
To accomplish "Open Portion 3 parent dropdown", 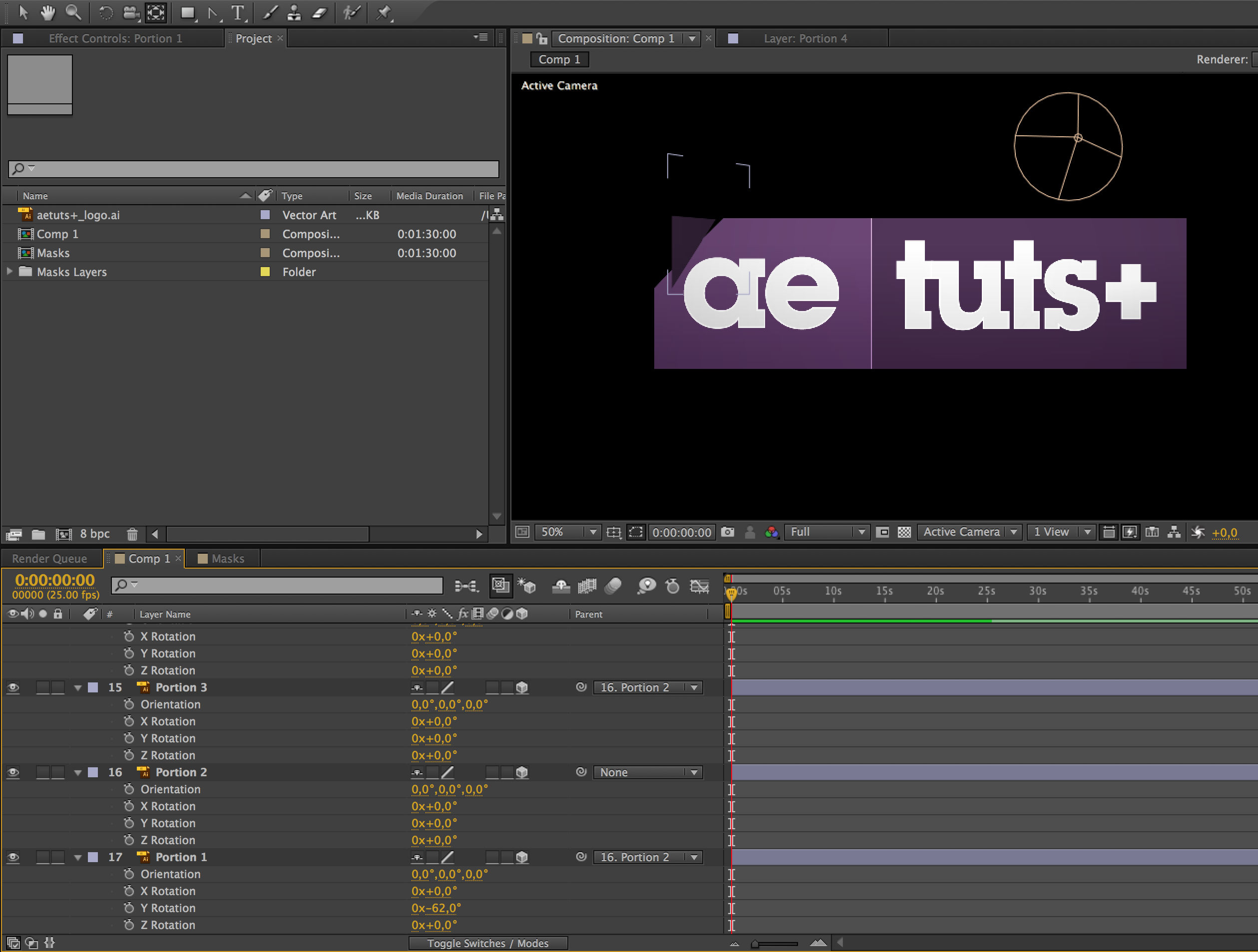I will coord(648,688).
